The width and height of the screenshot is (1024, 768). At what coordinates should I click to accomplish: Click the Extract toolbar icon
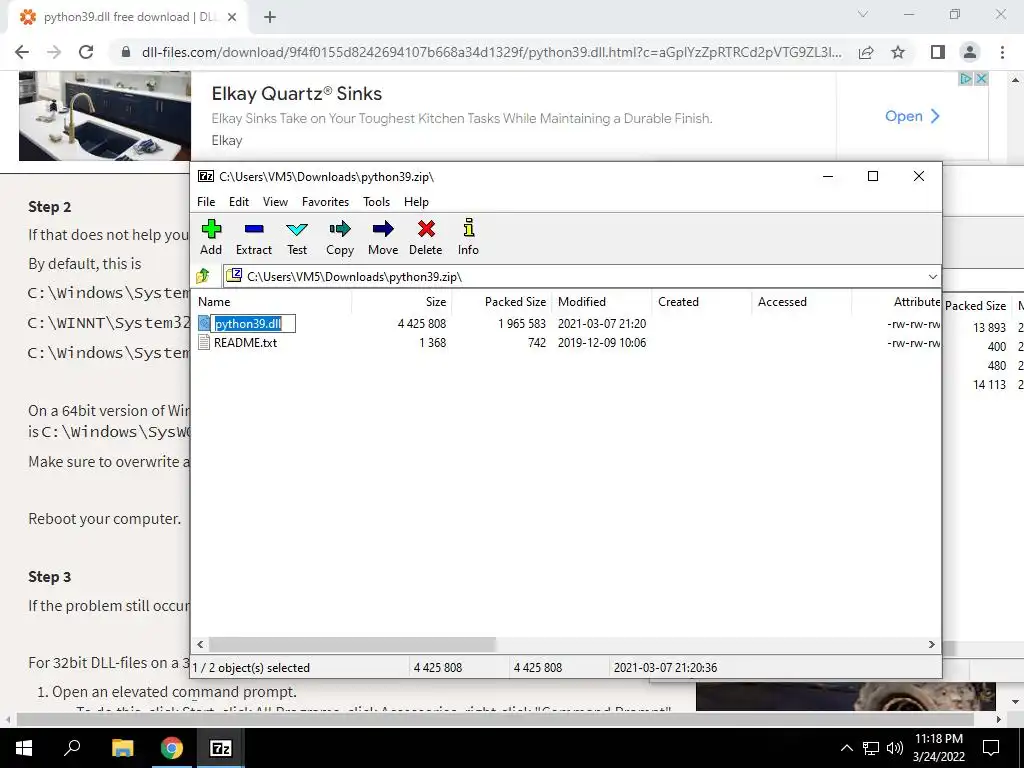[253, 229]
